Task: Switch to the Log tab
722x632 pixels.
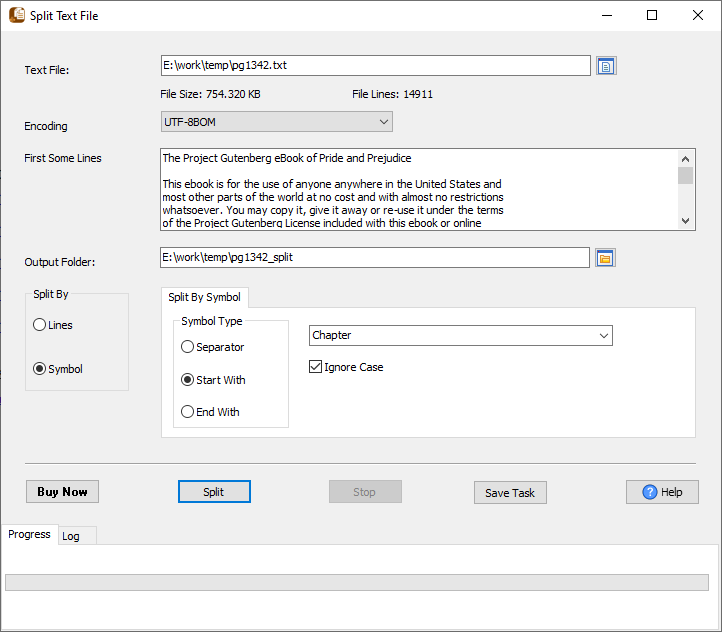Action: tap(71, 536)
